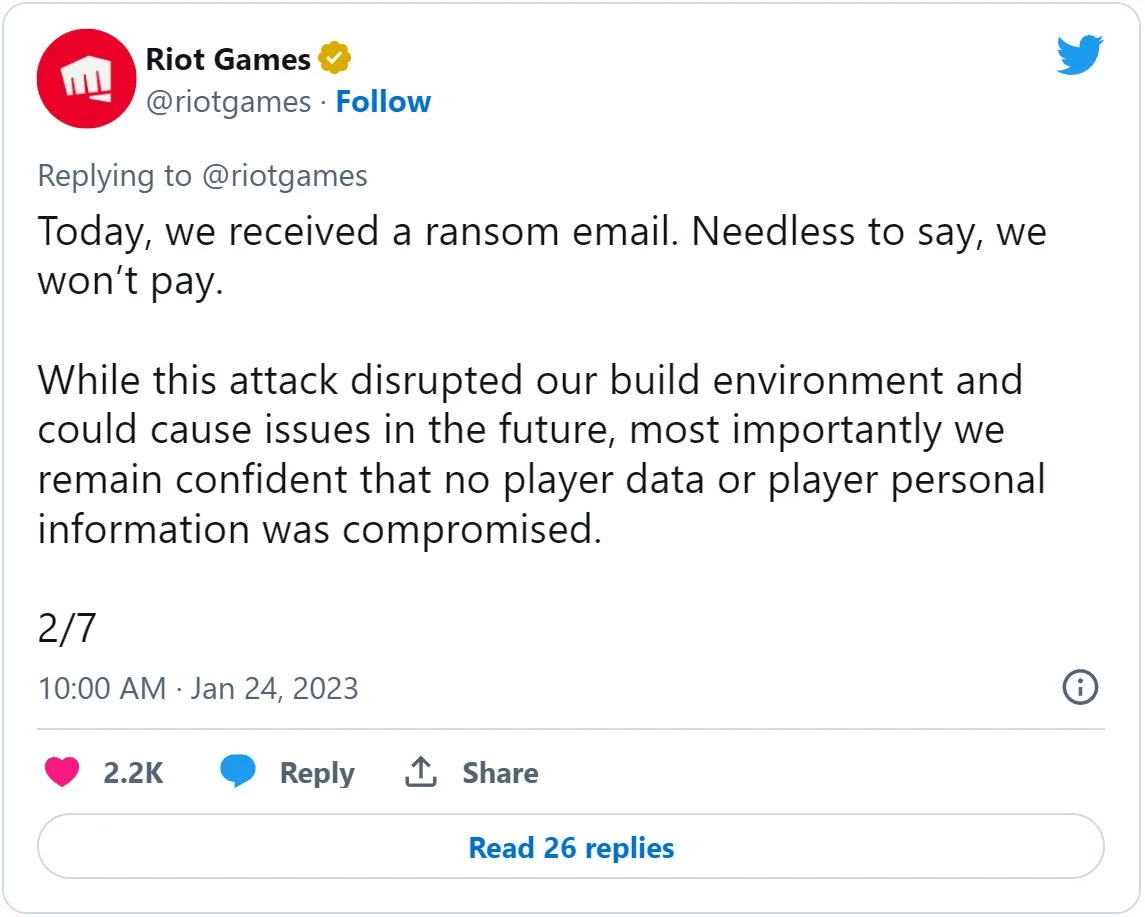Open the Twitter info circle icon
The width and height of the screenshot is (1145, 917).
(1080, 688)
